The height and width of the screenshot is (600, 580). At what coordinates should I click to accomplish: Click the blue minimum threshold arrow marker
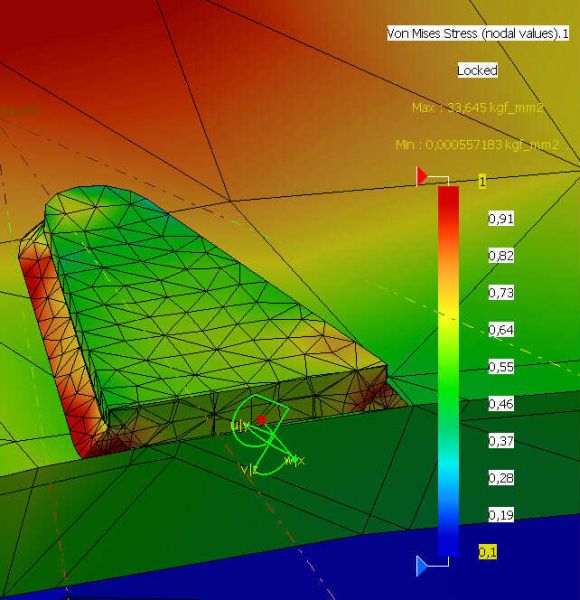[x=421, y=566]
